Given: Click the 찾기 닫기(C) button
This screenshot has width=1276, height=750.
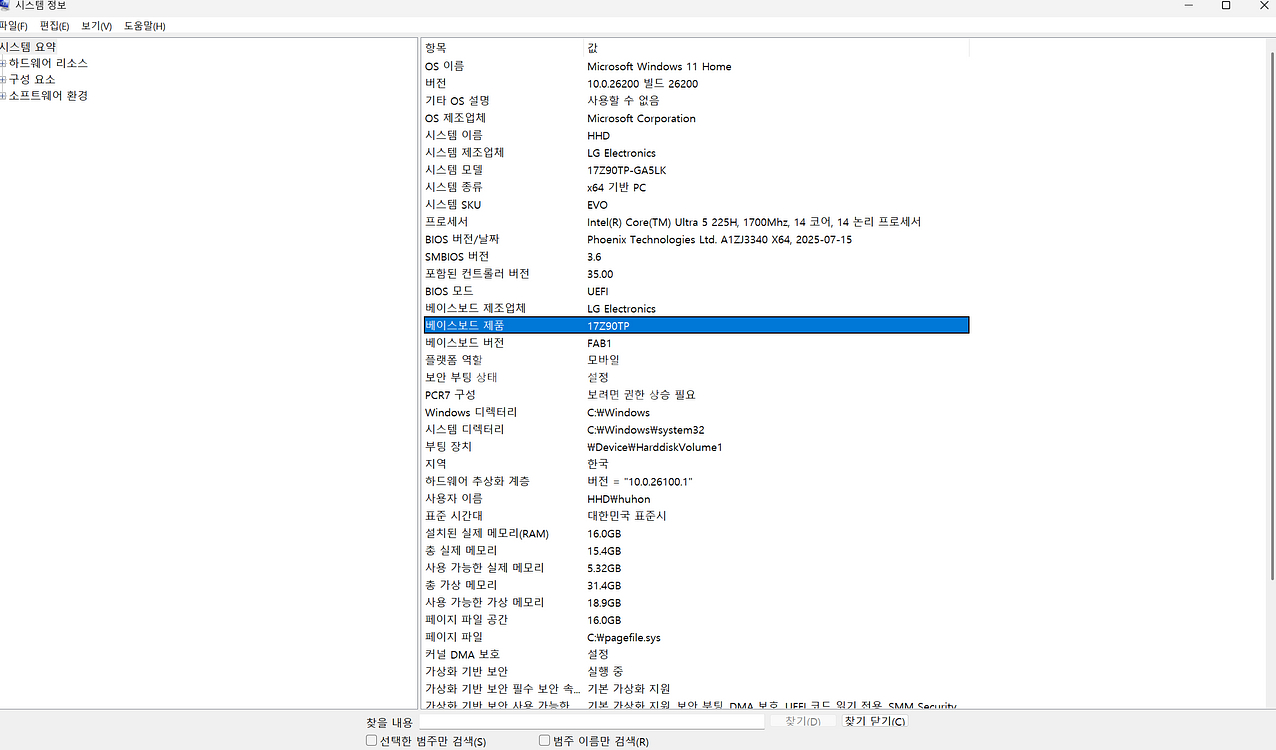Looking at the screenshot, I should click(874, 721).
